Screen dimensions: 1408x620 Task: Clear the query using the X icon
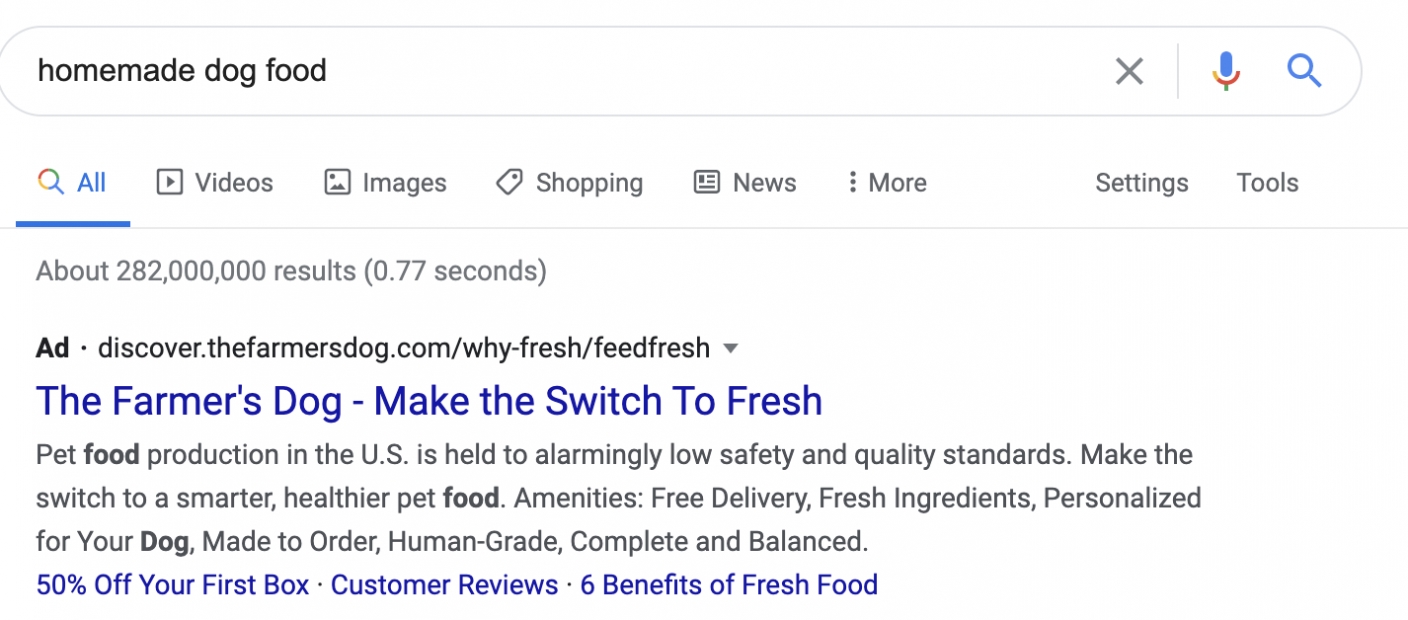[1129, 70]
